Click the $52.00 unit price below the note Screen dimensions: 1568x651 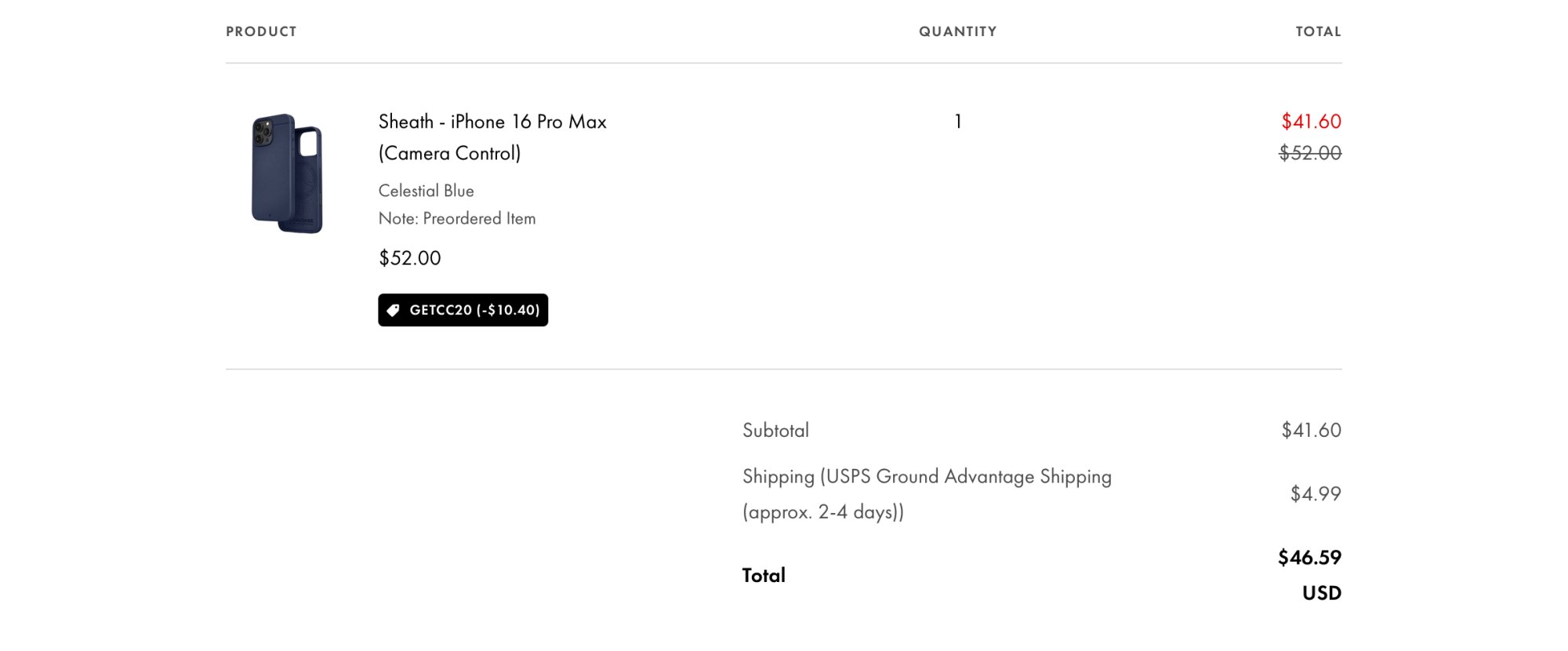[409, 258]
